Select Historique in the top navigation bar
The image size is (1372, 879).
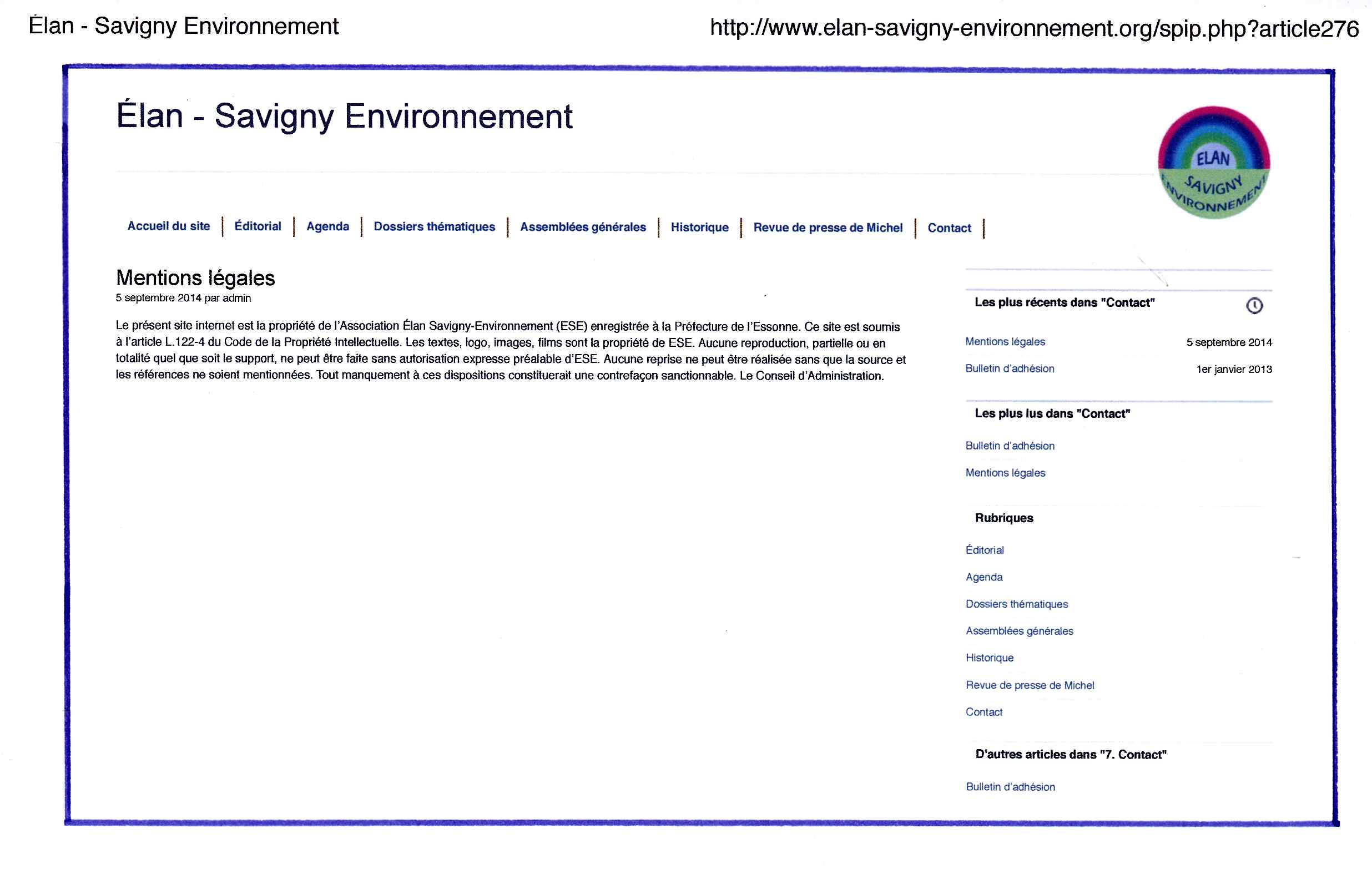pyautogui.click(x=700, y=227)
